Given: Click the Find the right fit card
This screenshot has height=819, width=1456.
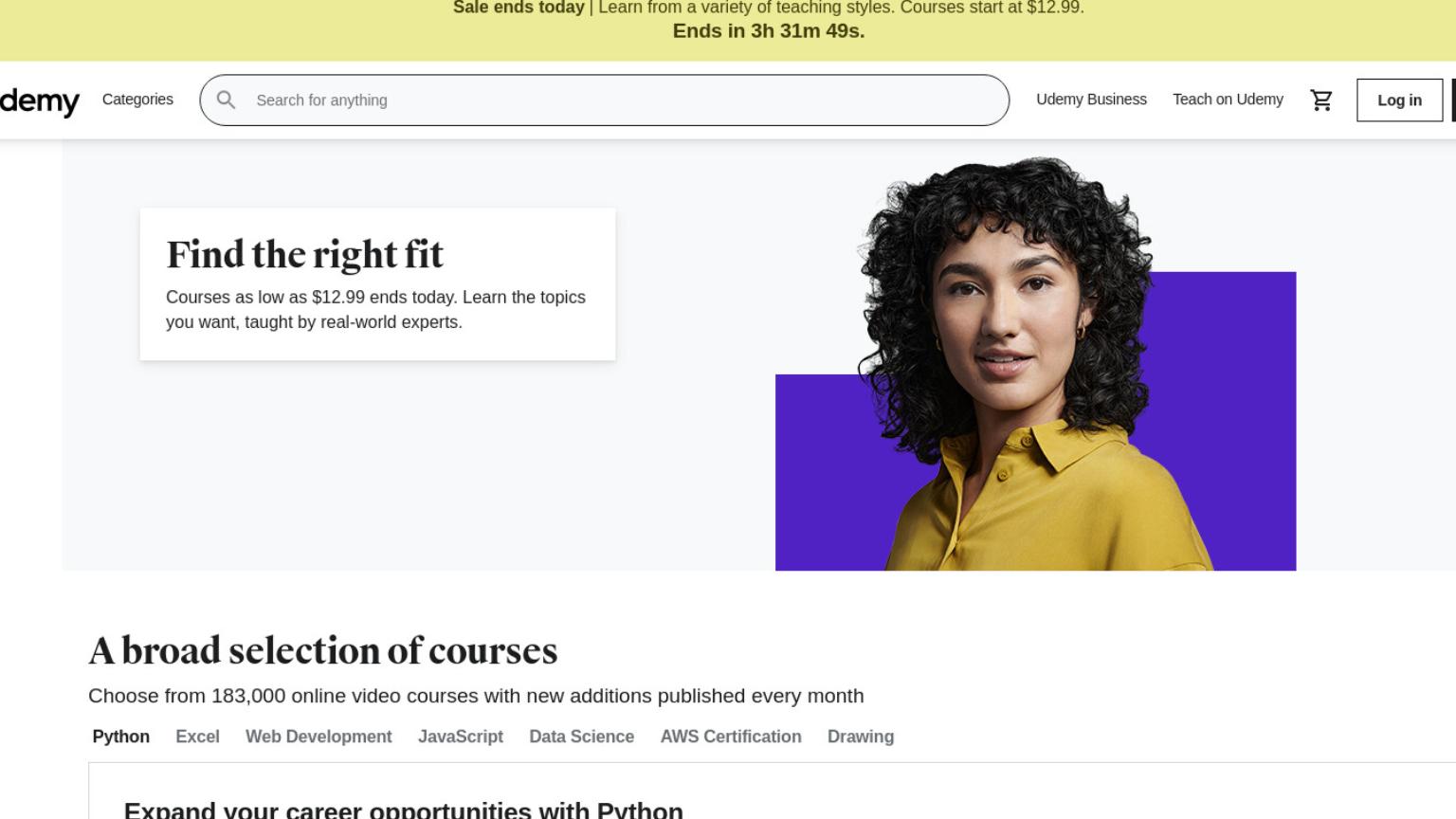Looking at the screenshot, I should 377,284.
